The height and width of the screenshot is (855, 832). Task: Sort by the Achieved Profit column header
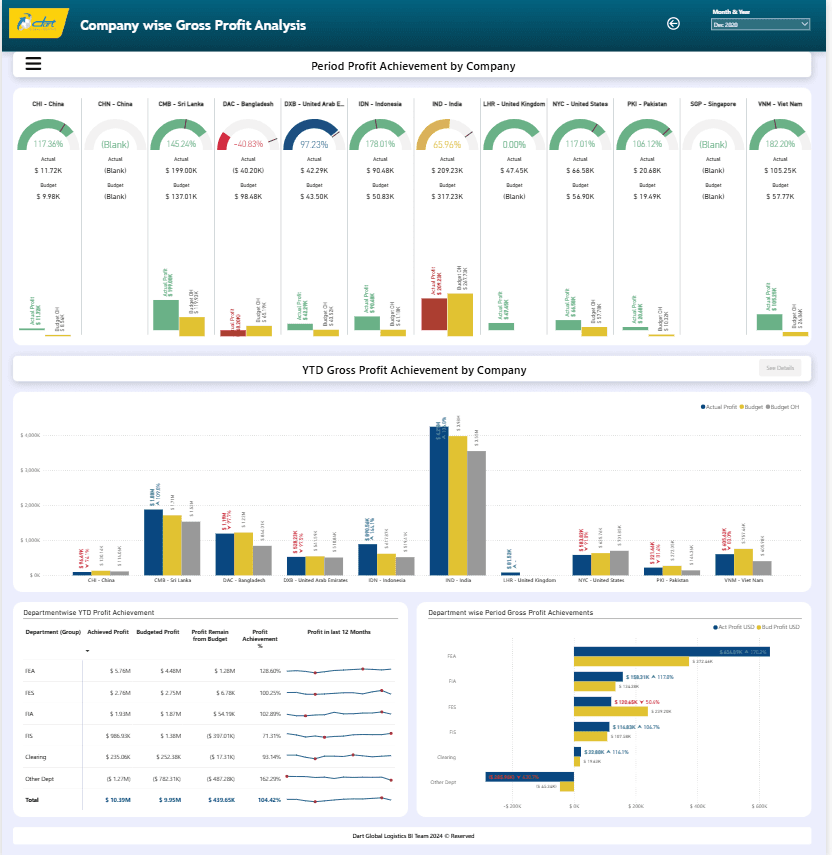pyautogui.click(x=108, y=632)
